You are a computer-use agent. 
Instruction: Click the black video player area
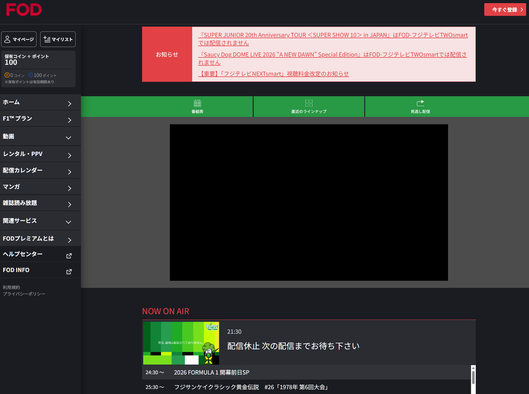pyautogui.click(x=309, y=202)
